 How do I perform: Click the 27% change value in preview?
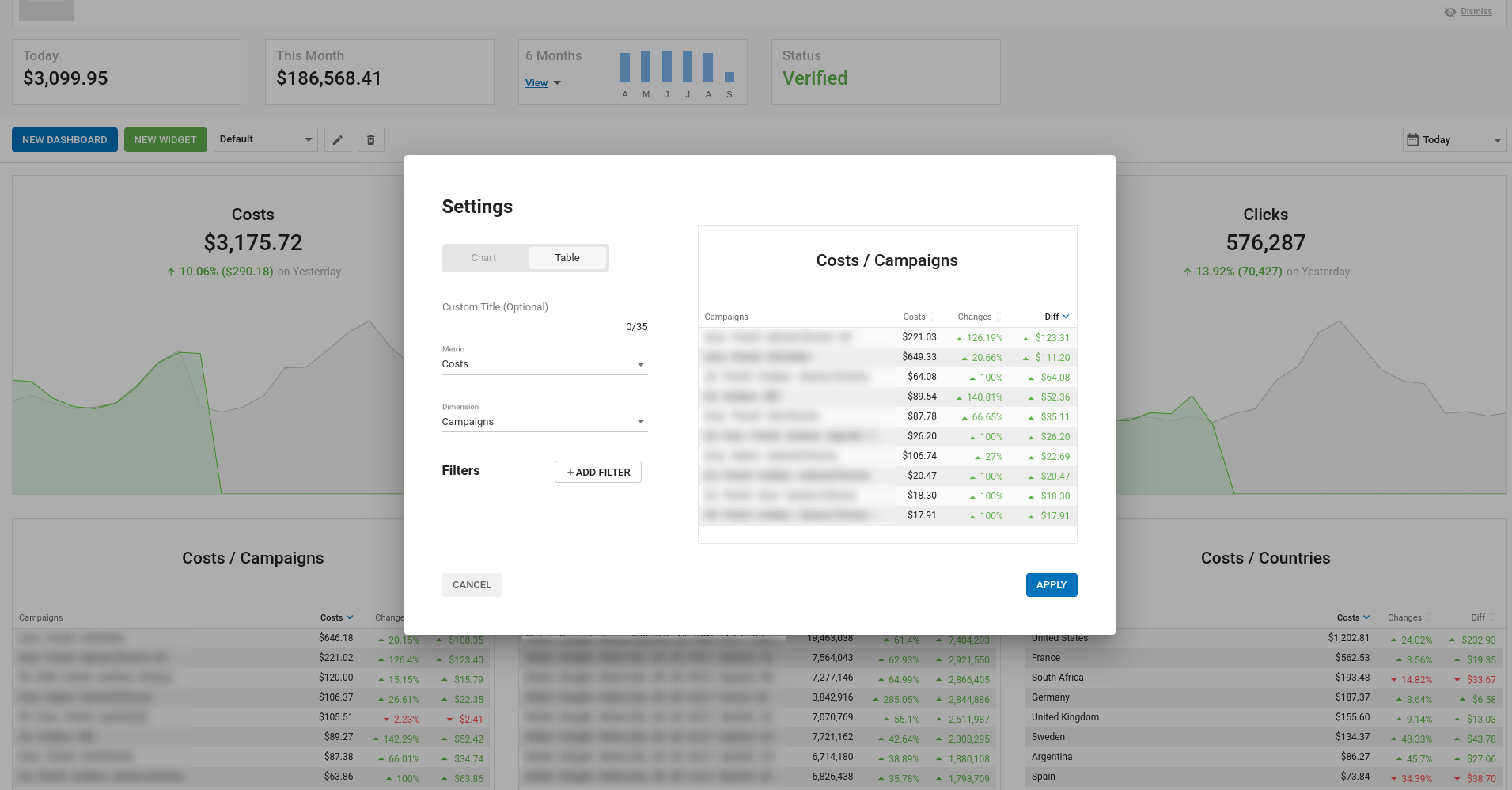click(x=994, y=457)
